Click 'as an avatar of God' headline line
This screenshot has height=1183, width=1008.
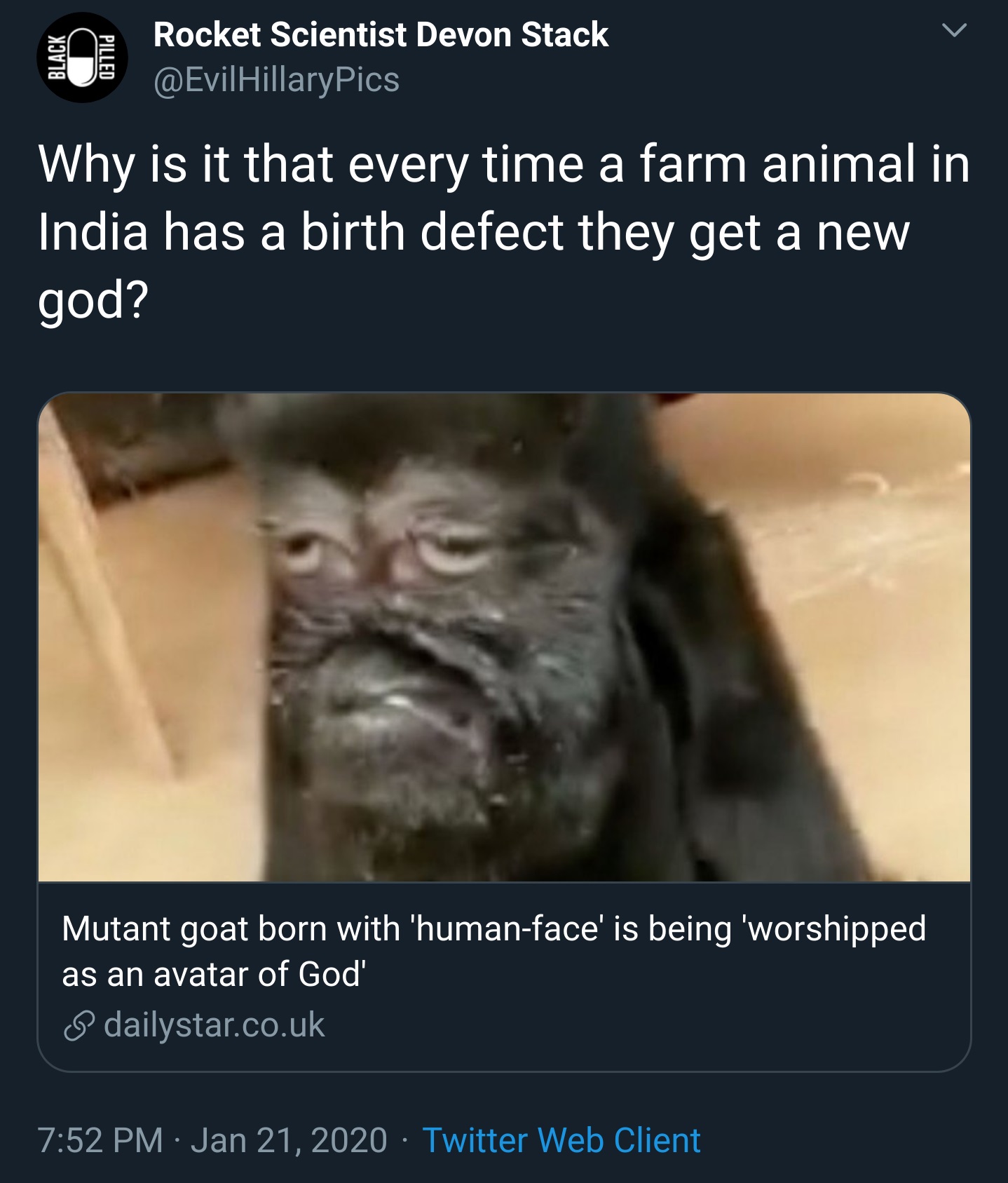pos(214,974)
